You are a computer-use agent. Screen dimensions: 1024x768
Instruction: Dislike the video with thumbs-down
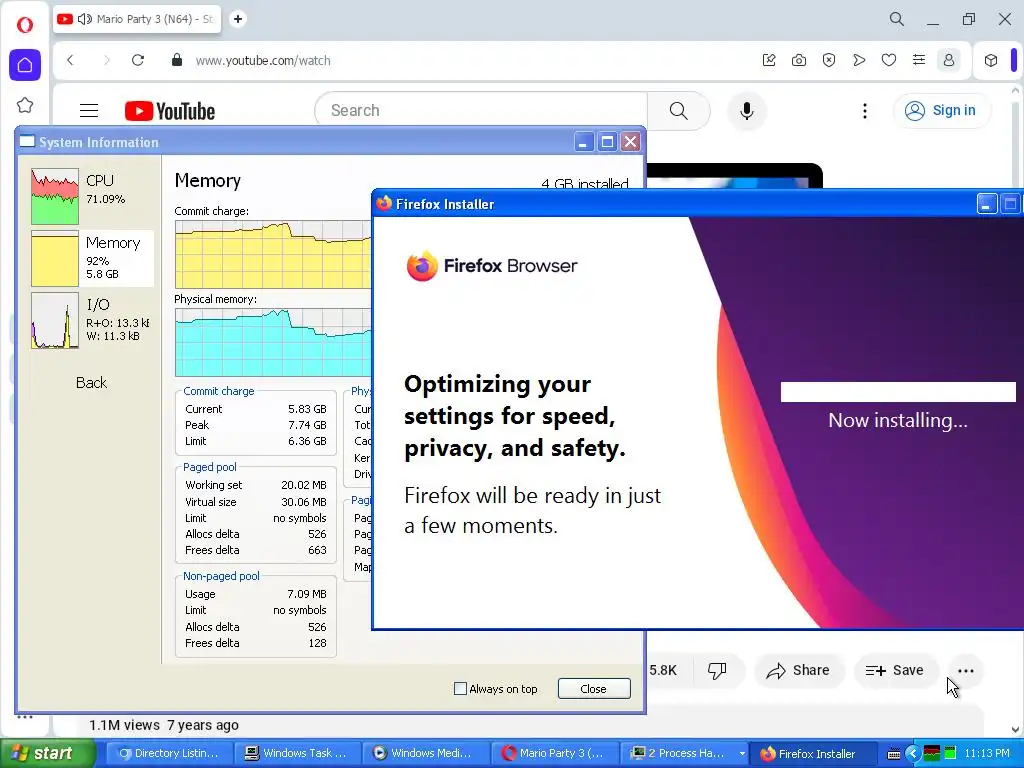[717, 670]
